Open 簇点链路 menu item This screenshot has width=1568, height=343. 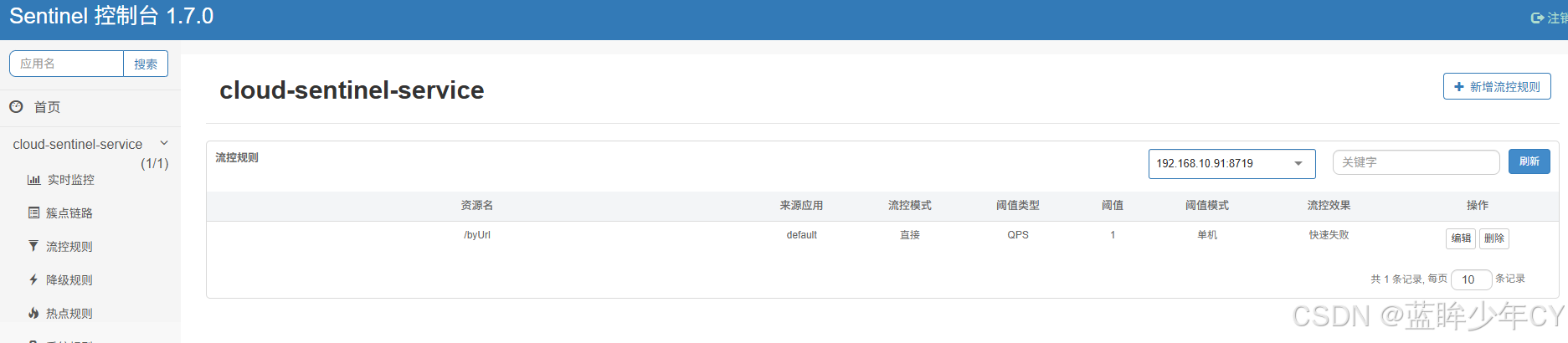tap(69, 213)
